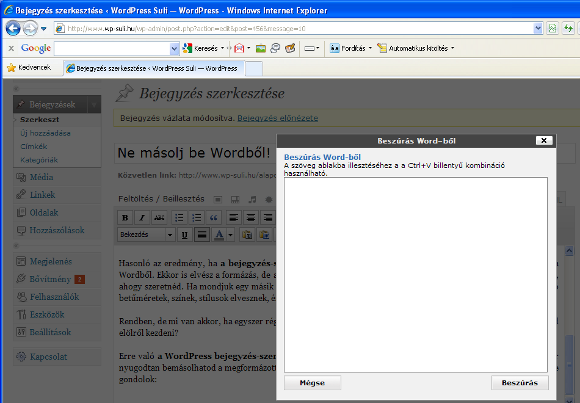This screenshot has height=403, width=580.
Task: Click Új hozzáadása in the sidebar
Action: [x=45, y=133]
